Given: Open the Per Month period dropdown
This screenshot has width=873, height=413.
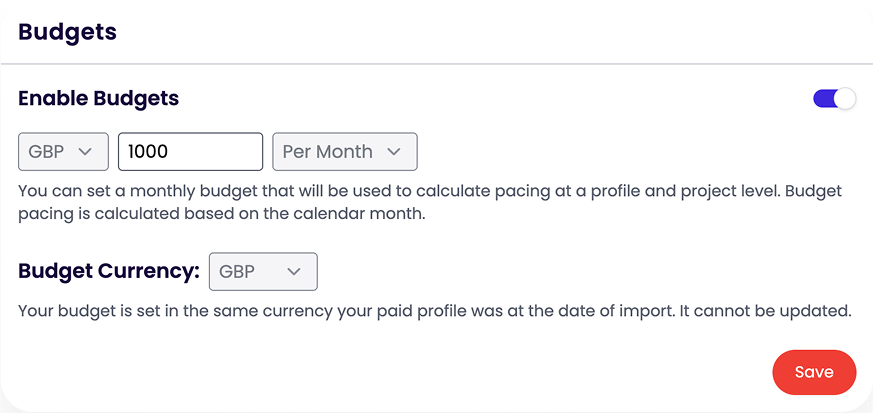Looking at the screenshot, I should [344, 152].
